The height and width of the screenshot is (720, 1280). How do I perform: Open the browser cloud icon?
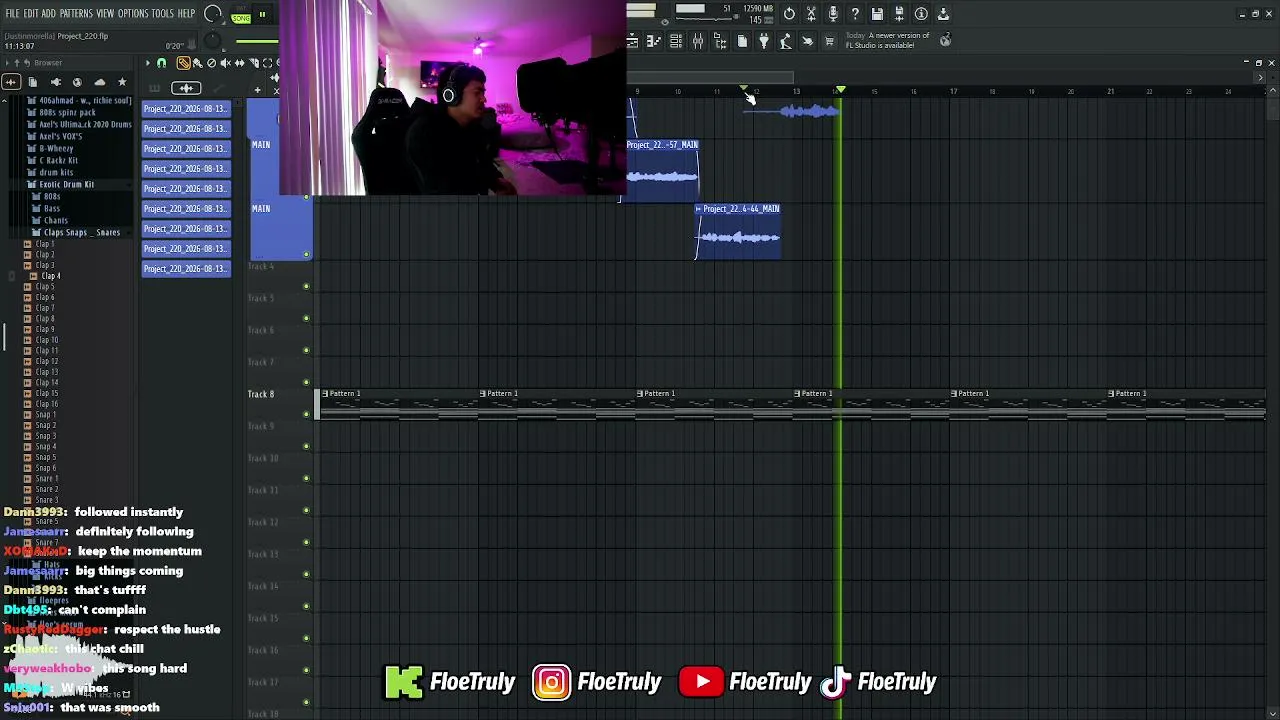point(99,82)
